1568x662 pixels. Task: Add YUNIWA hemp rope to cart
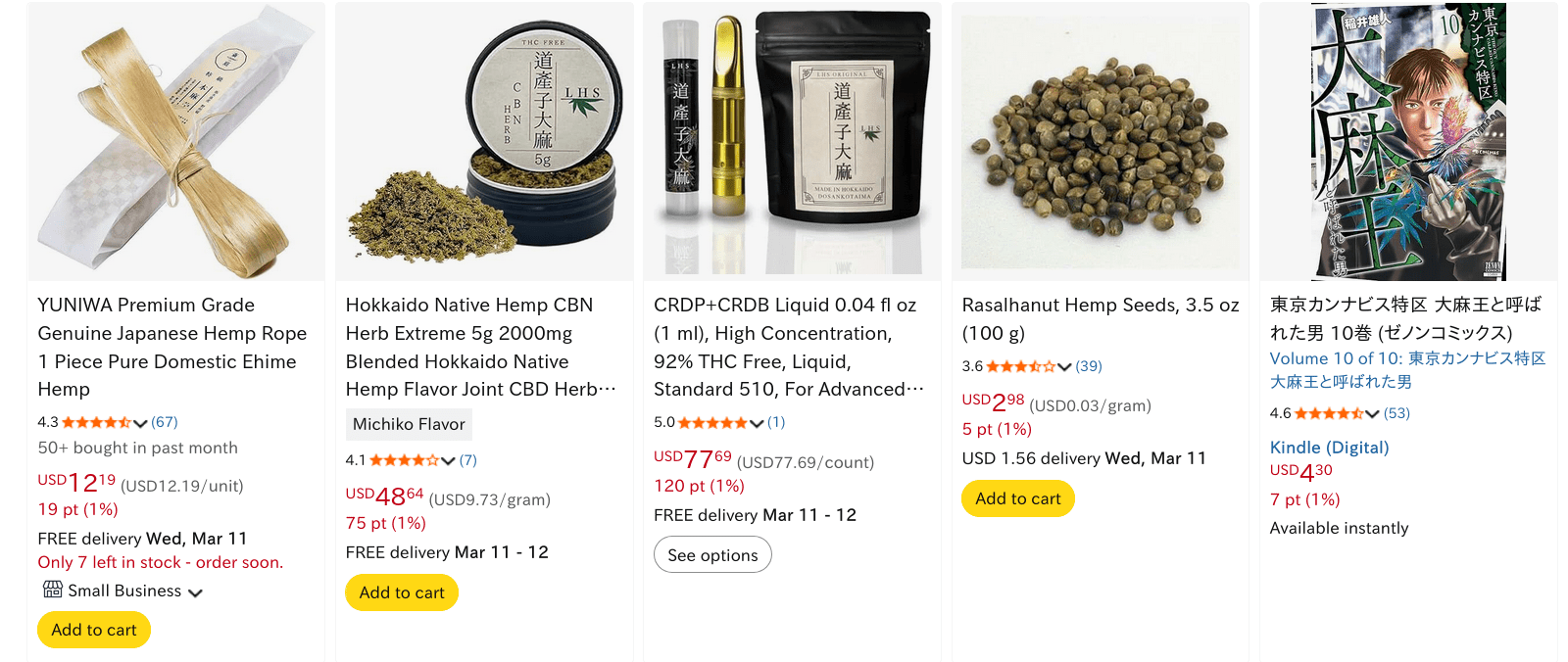[x=94, y=630]
